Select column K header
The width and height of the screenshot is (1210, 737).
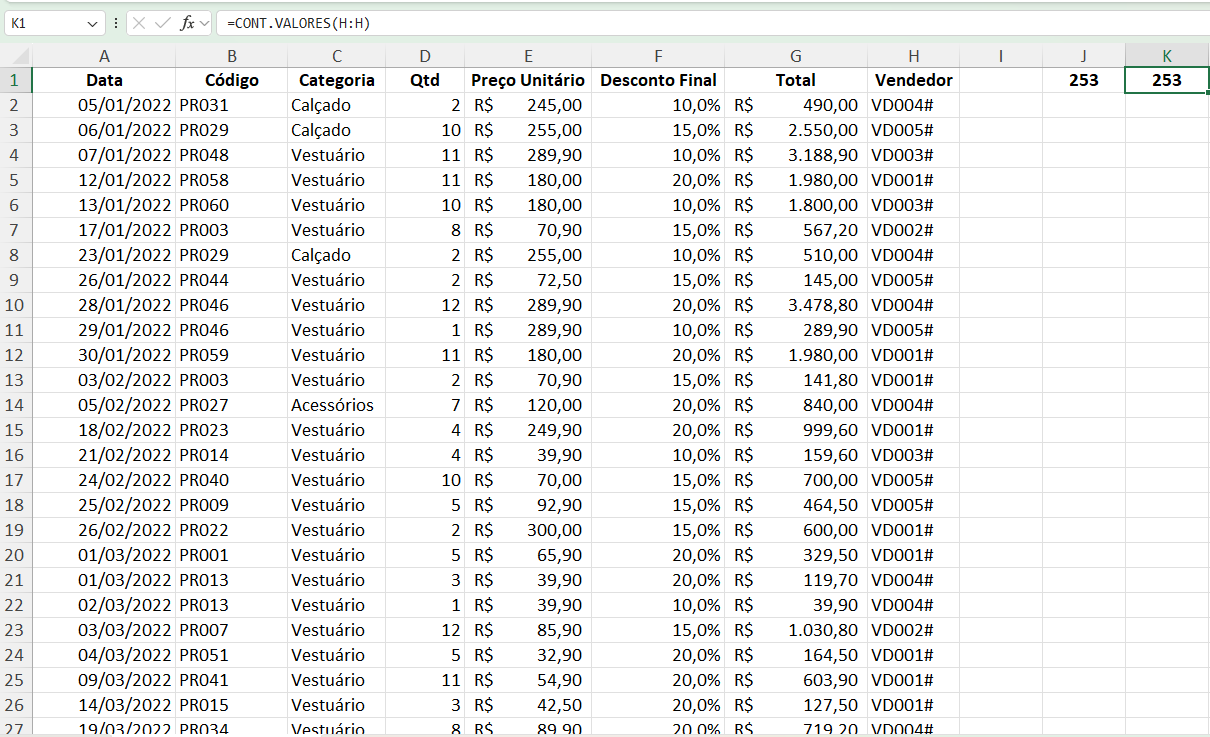[x=1167, y=57]
